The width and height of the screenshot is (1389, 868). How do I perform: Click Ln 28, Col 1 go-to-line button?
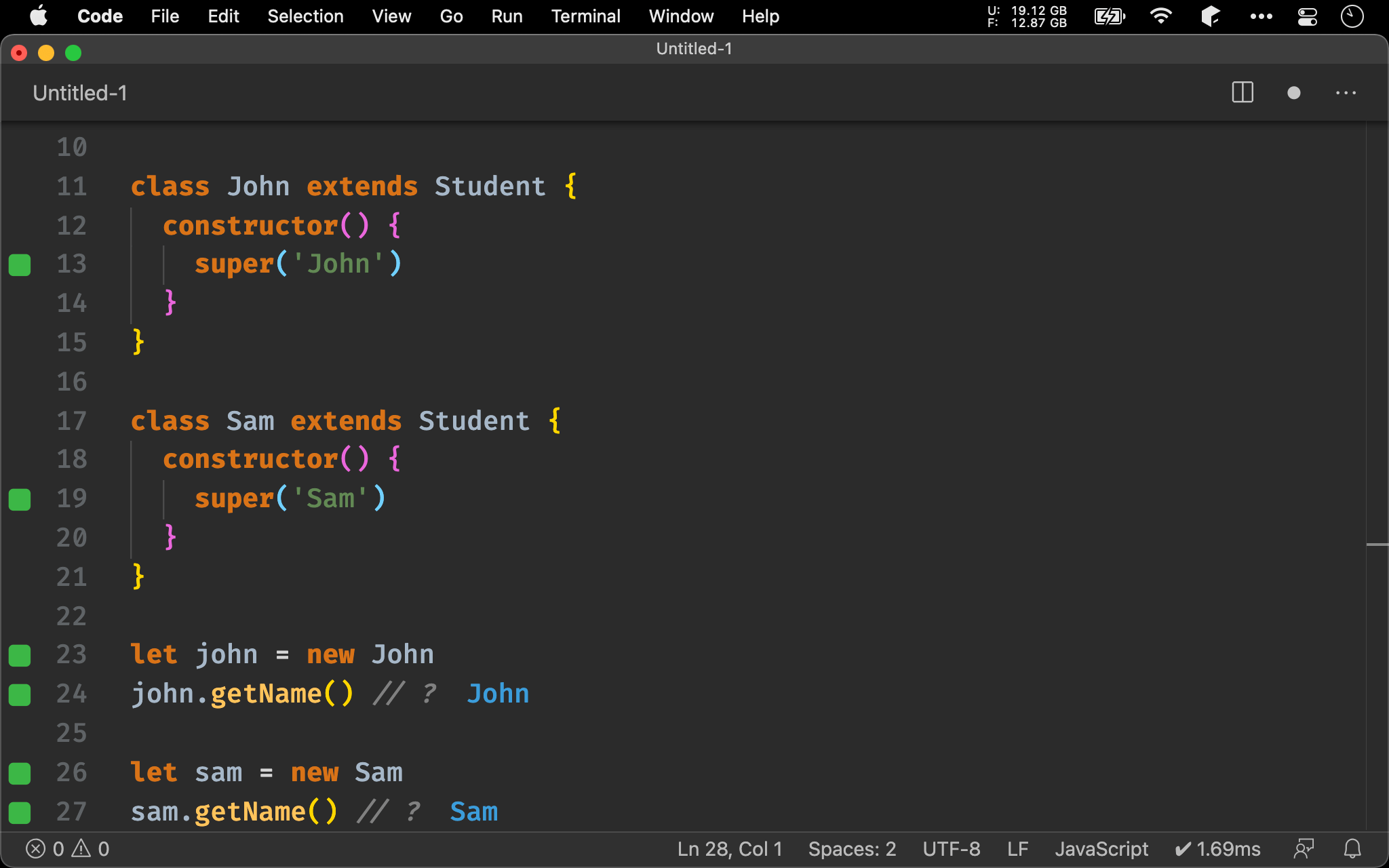coord(729,848)
